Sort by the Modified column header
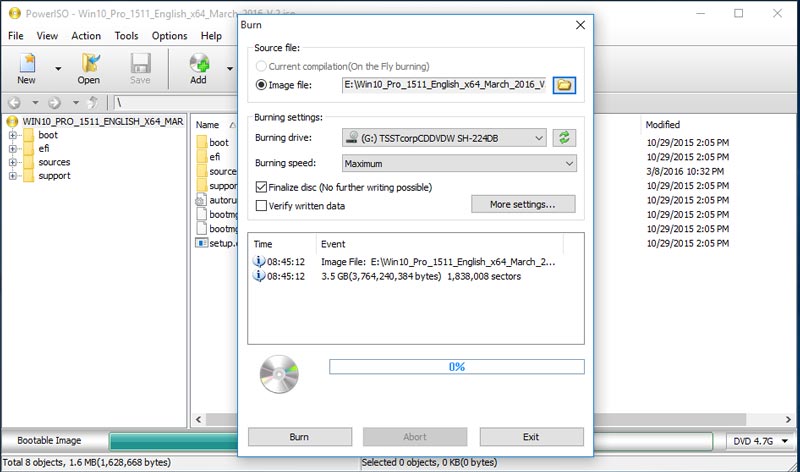This screenshot has height=472, width=800. 663,125
